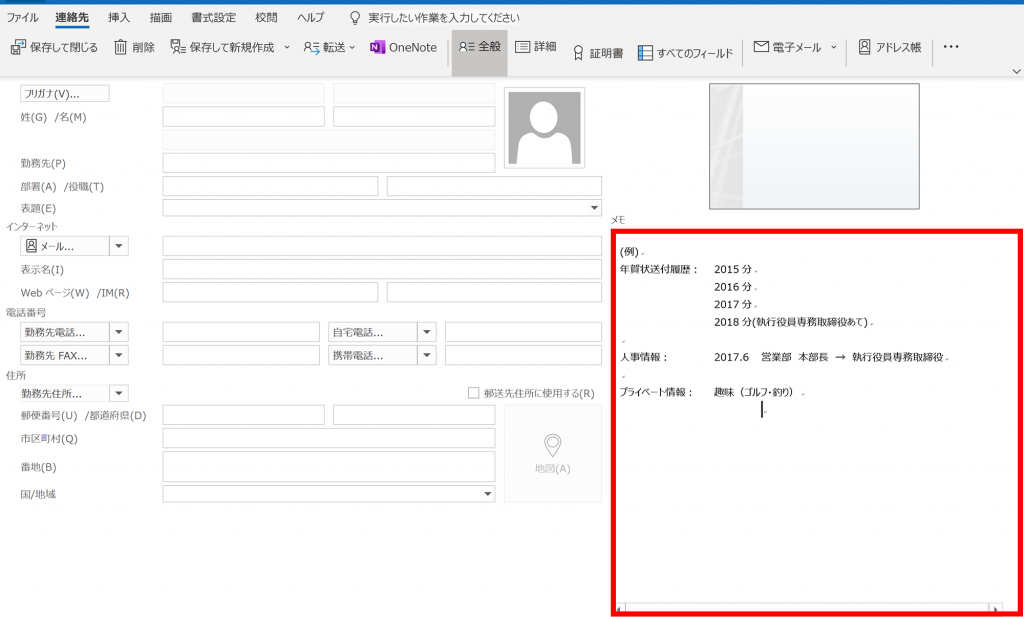Open the All Fields view
Viewport: 1024px width, 617px height.
[685, 53]
